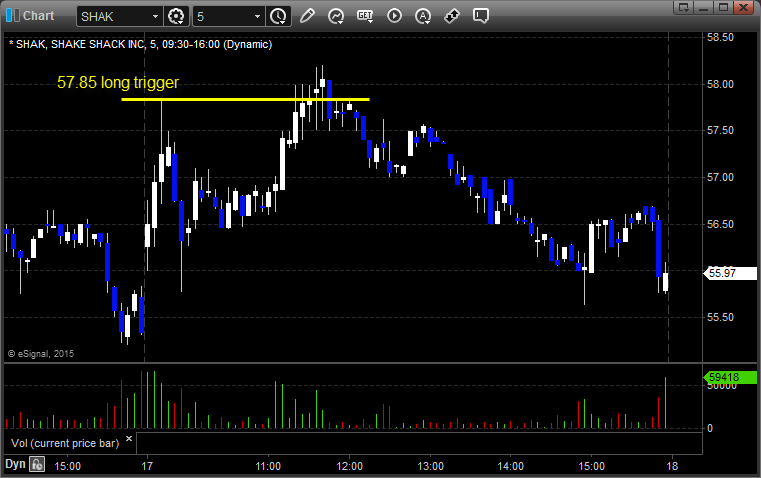The image size is (761, 478).
Task: Click the blue Chart window icon
Action: 13,16
